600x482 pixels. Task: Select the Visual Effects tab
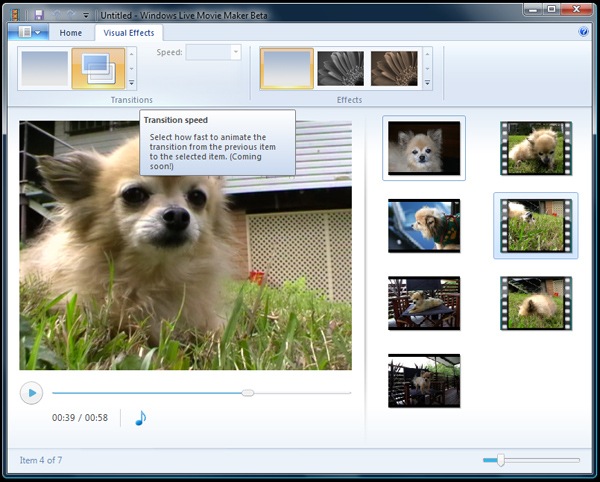pyautogui.click(x=129, y=32)
